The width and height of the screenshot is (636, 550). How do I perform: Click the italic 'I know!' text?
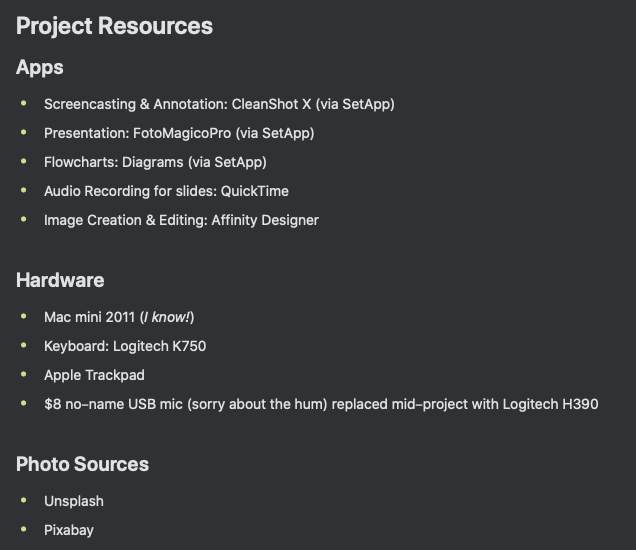167,317
